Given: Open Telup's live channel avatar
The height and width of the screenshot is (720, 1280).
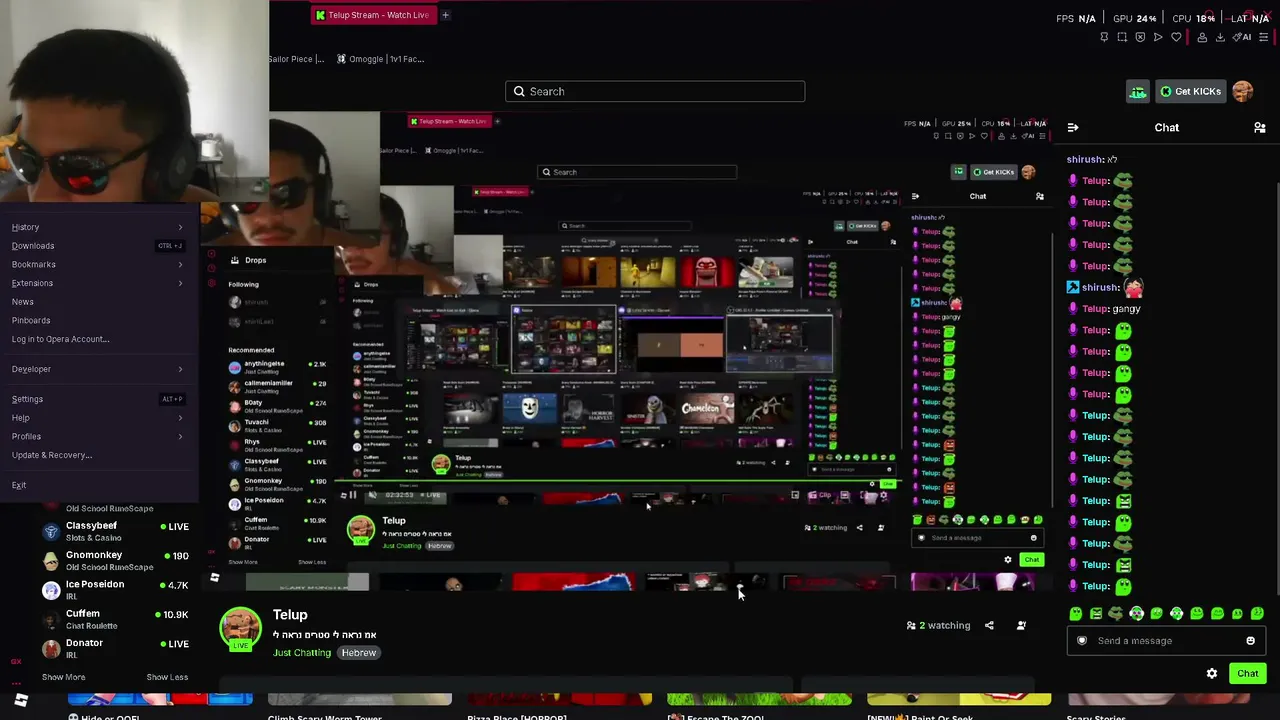Looking at the screenshot, I should [x=240, y=628].
